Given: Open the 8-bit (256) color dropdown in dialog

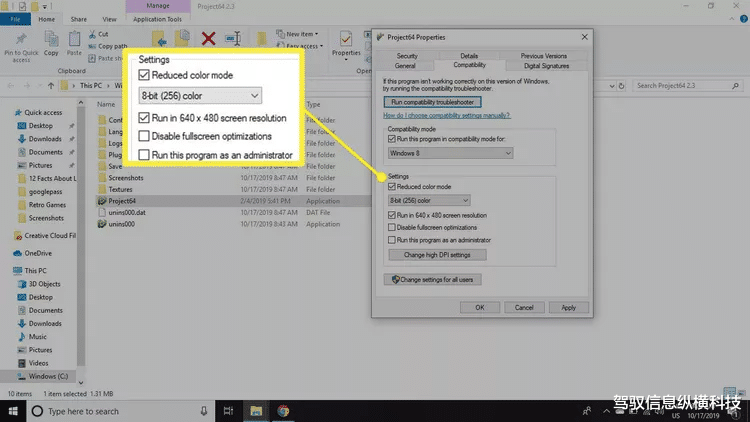Looking at the screenshot, I should [429, 200].
